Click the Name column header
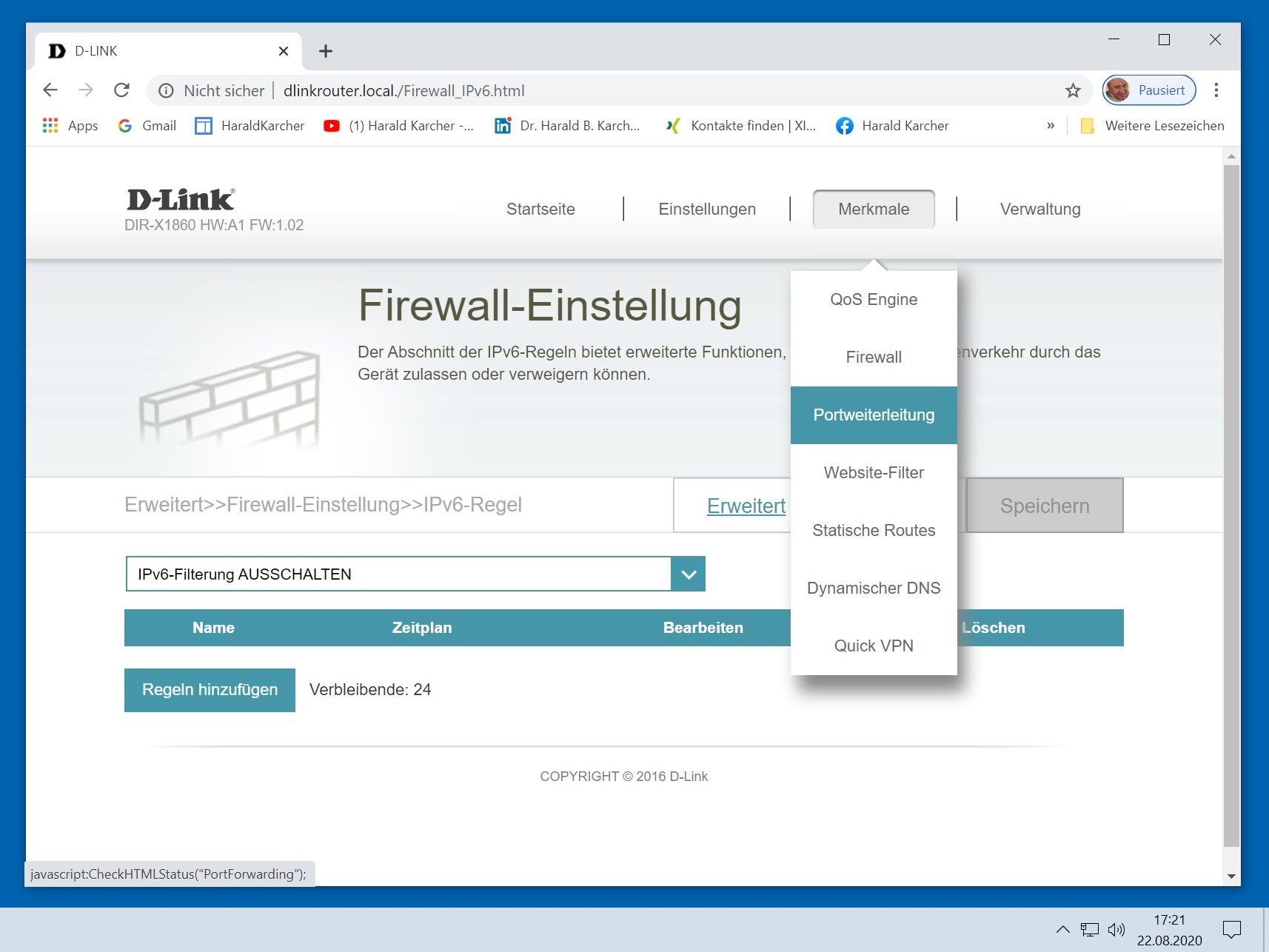The image size is (1269, 952). pyautogui.click(x=213, y=628)
